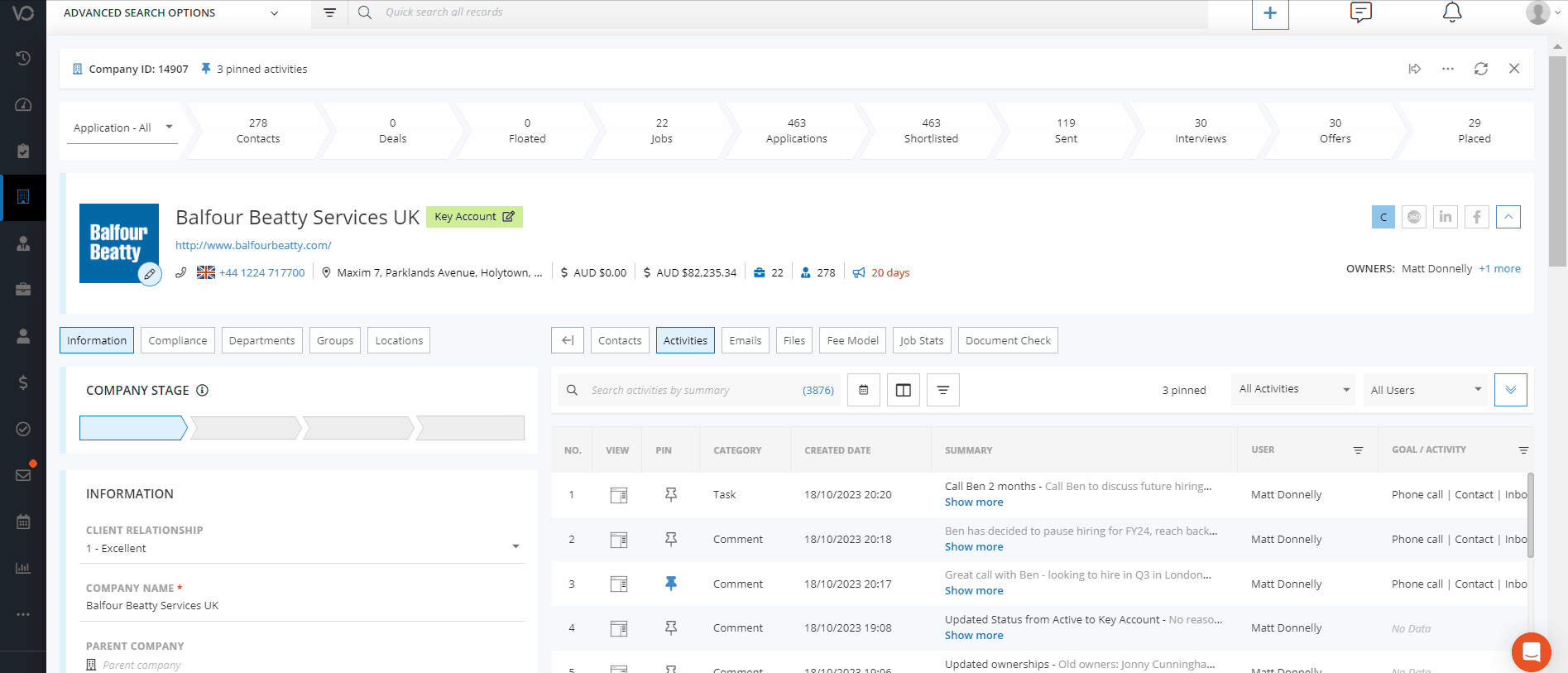Open Advanced Search Options dropdown
Screen dimensions: 1568x673
coord(170,12)
